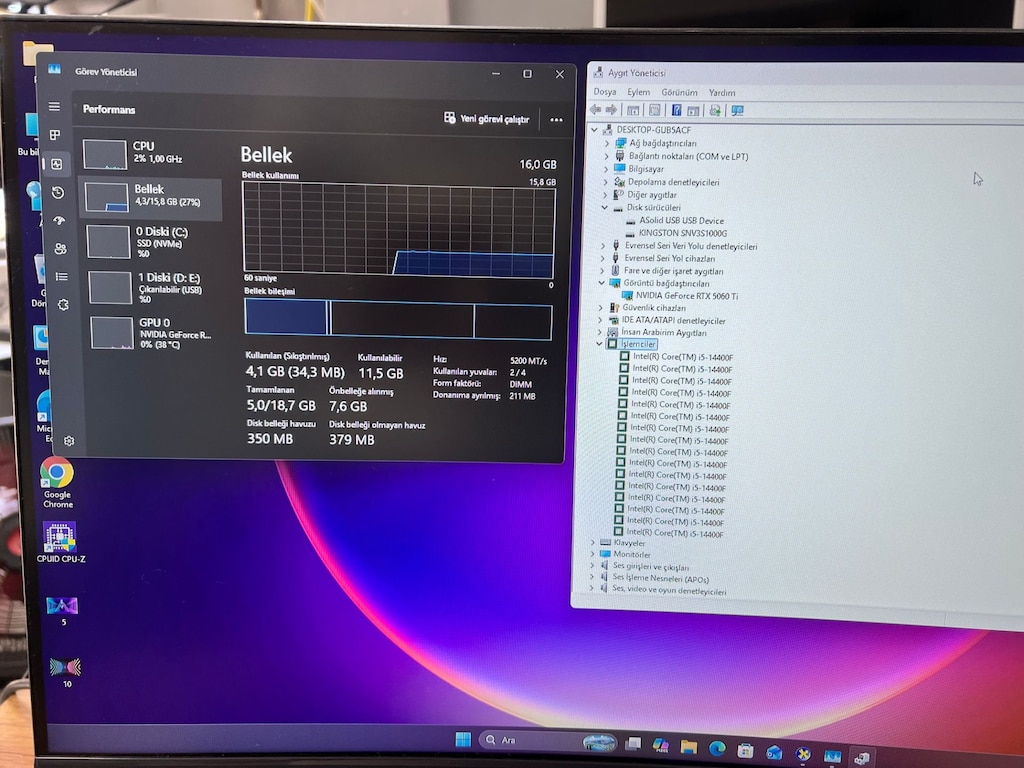Open the Yardım menu in Device Manager
Viewport: 1024px width, 768px height.
click(722, 93)
